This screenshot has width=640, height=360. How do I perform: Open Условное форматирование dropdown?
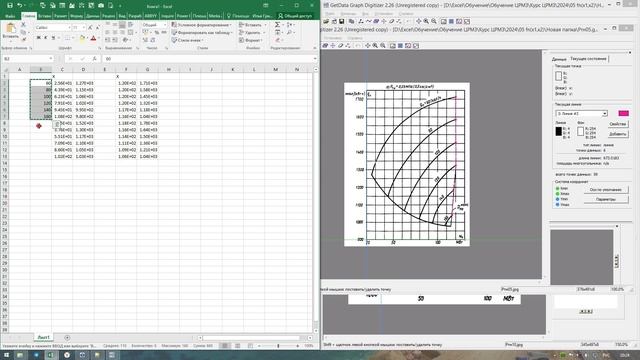(201, 25)
